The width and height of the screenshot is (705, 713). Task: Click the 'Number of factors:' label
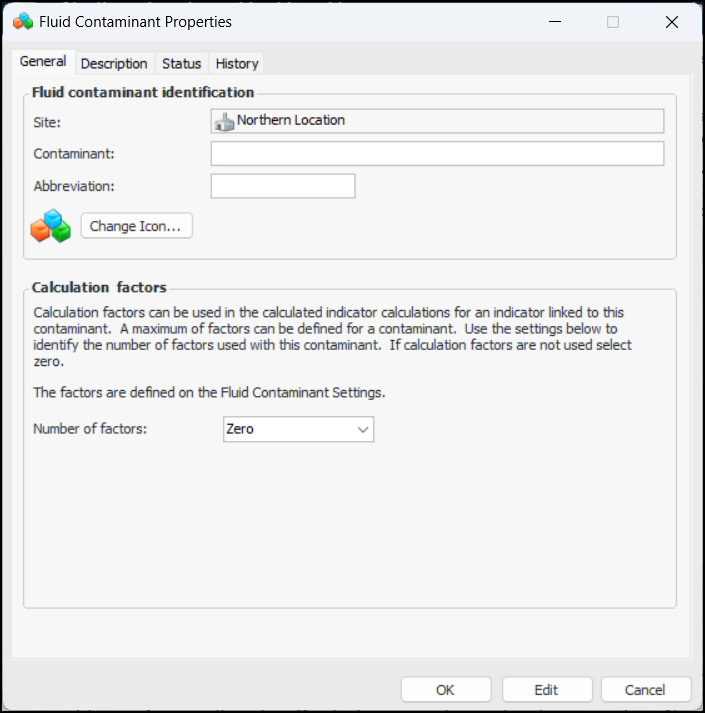(x=90, y=429)
